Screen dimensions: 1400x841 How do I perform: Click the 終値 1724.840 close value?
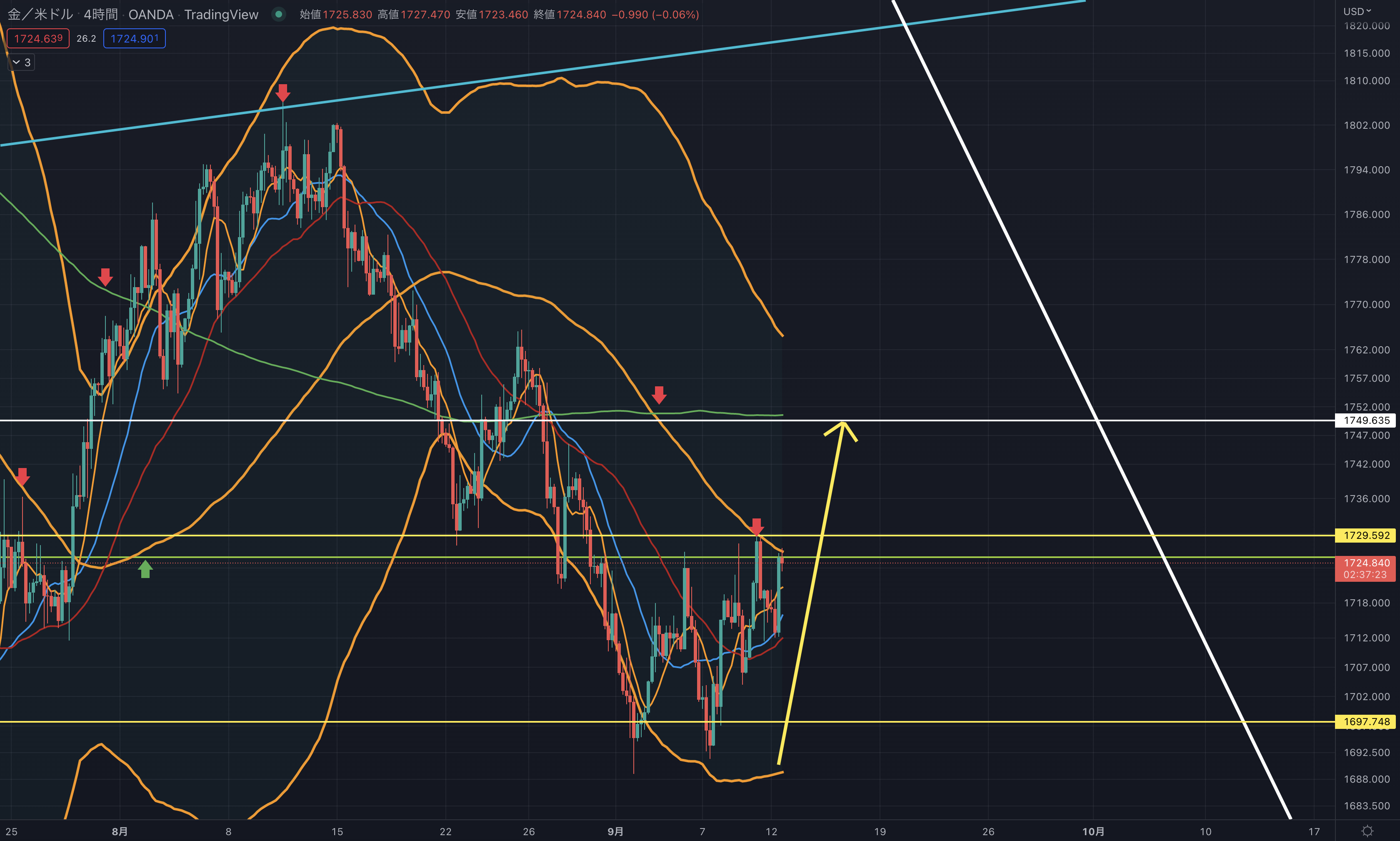pos(570,14)
